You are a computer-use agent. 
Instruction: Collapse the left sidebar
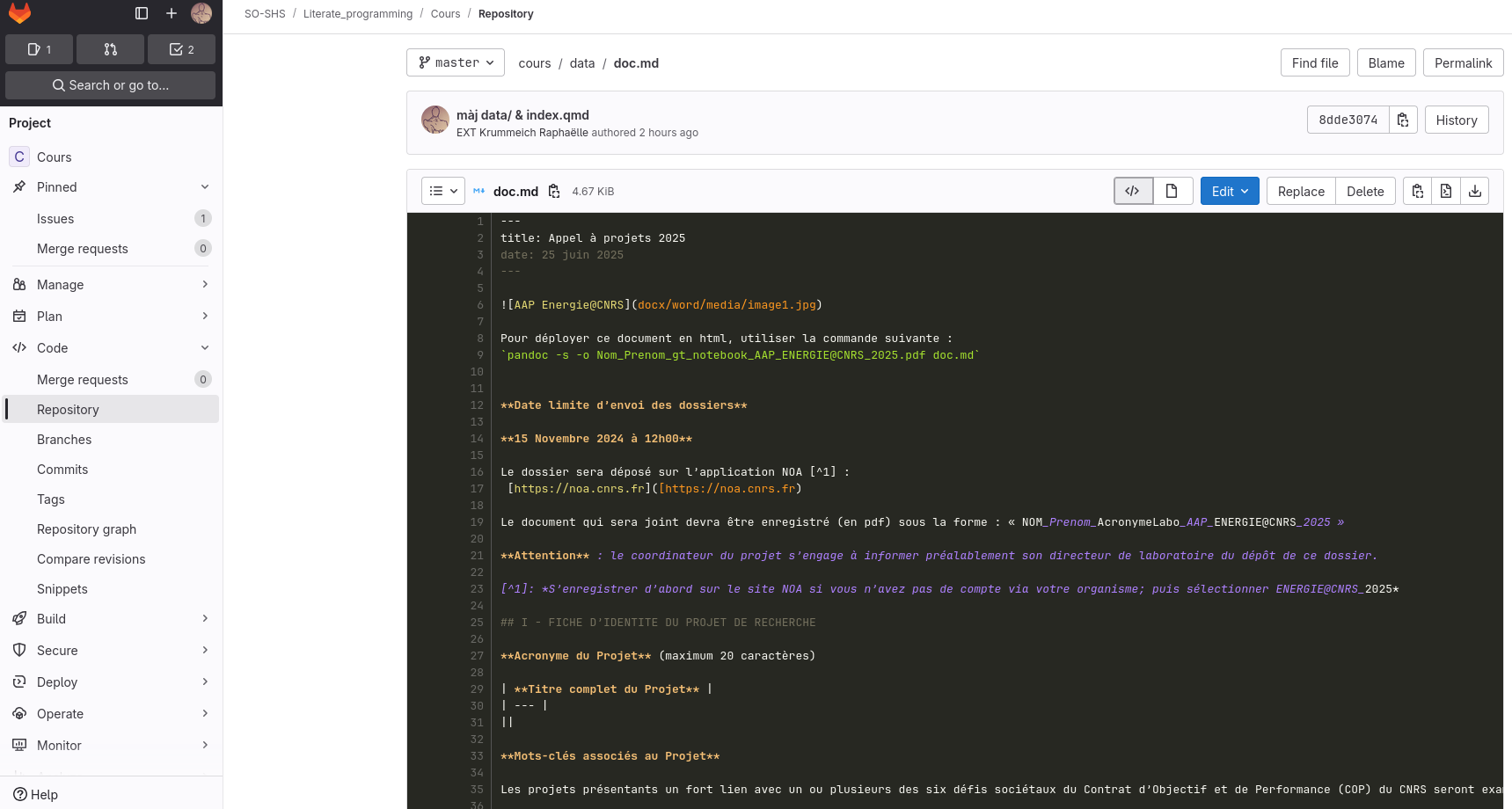(x=141, y=13)
